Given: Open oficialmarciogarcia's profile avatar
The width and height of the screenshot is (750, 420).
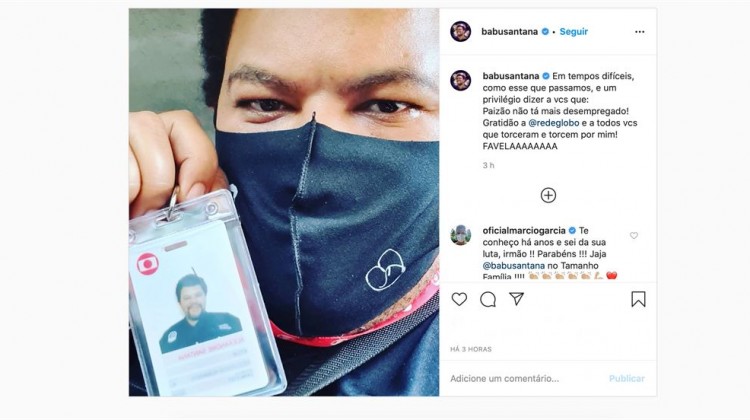Looking at the screenshot, I should [461, 235].
